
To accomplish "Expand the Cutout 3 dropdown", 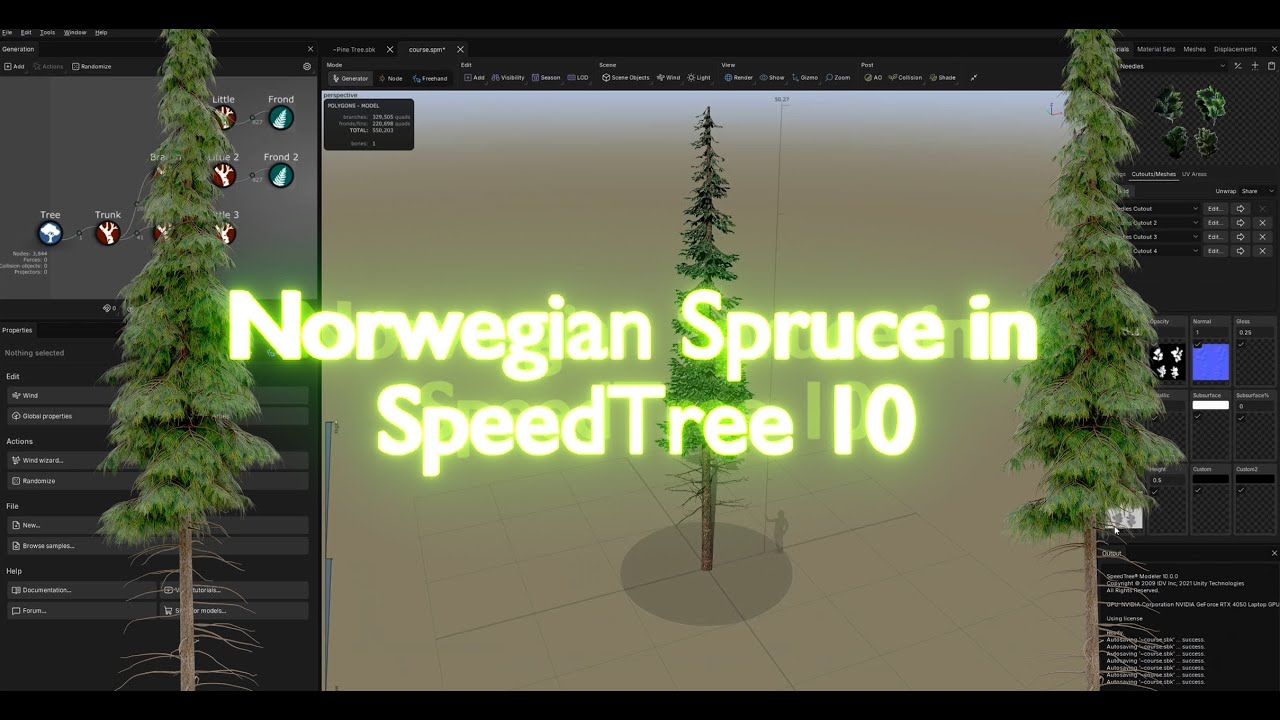I will pos(1158,237).
